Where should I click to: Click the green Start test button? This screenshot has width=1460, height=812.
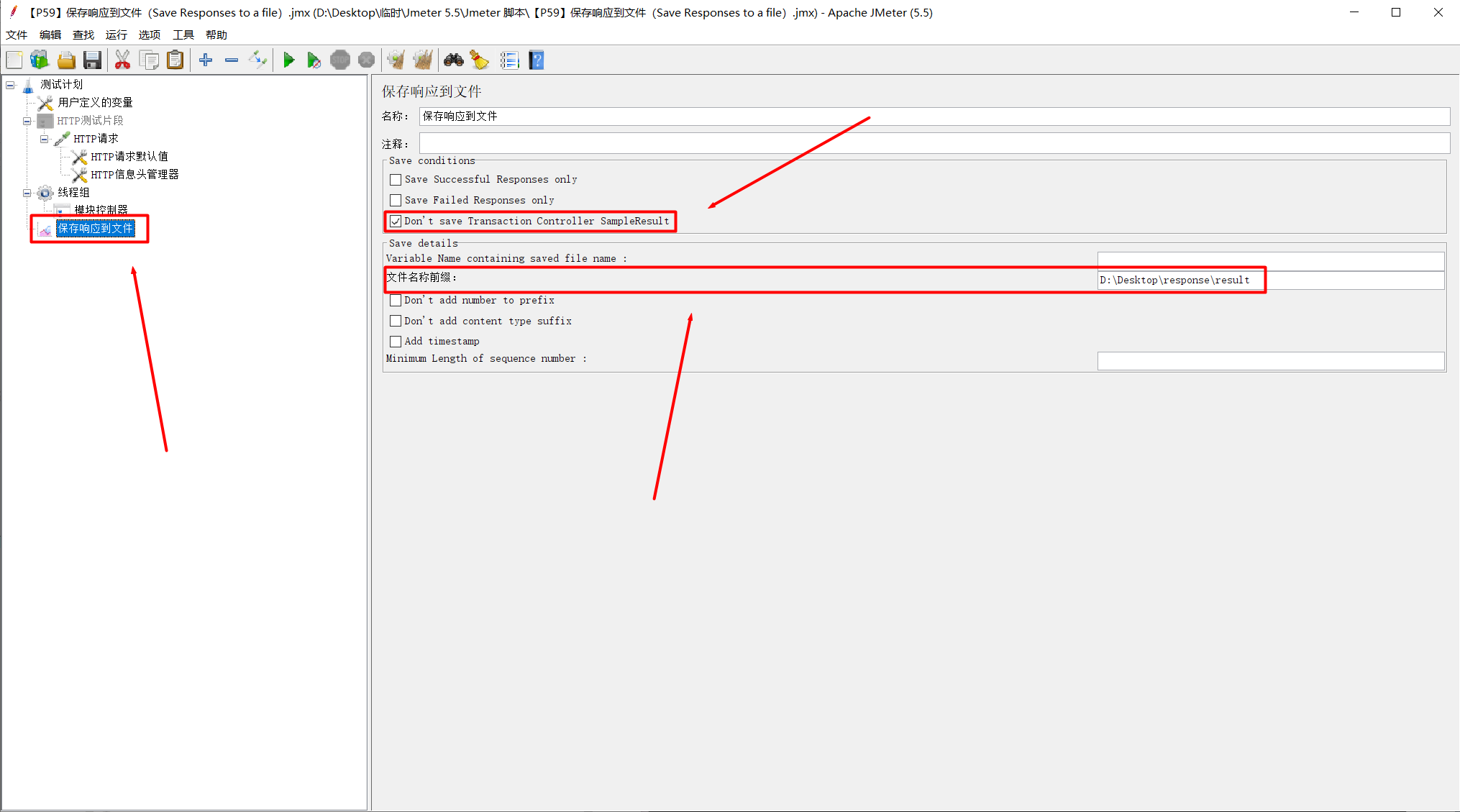coord(288,60)
